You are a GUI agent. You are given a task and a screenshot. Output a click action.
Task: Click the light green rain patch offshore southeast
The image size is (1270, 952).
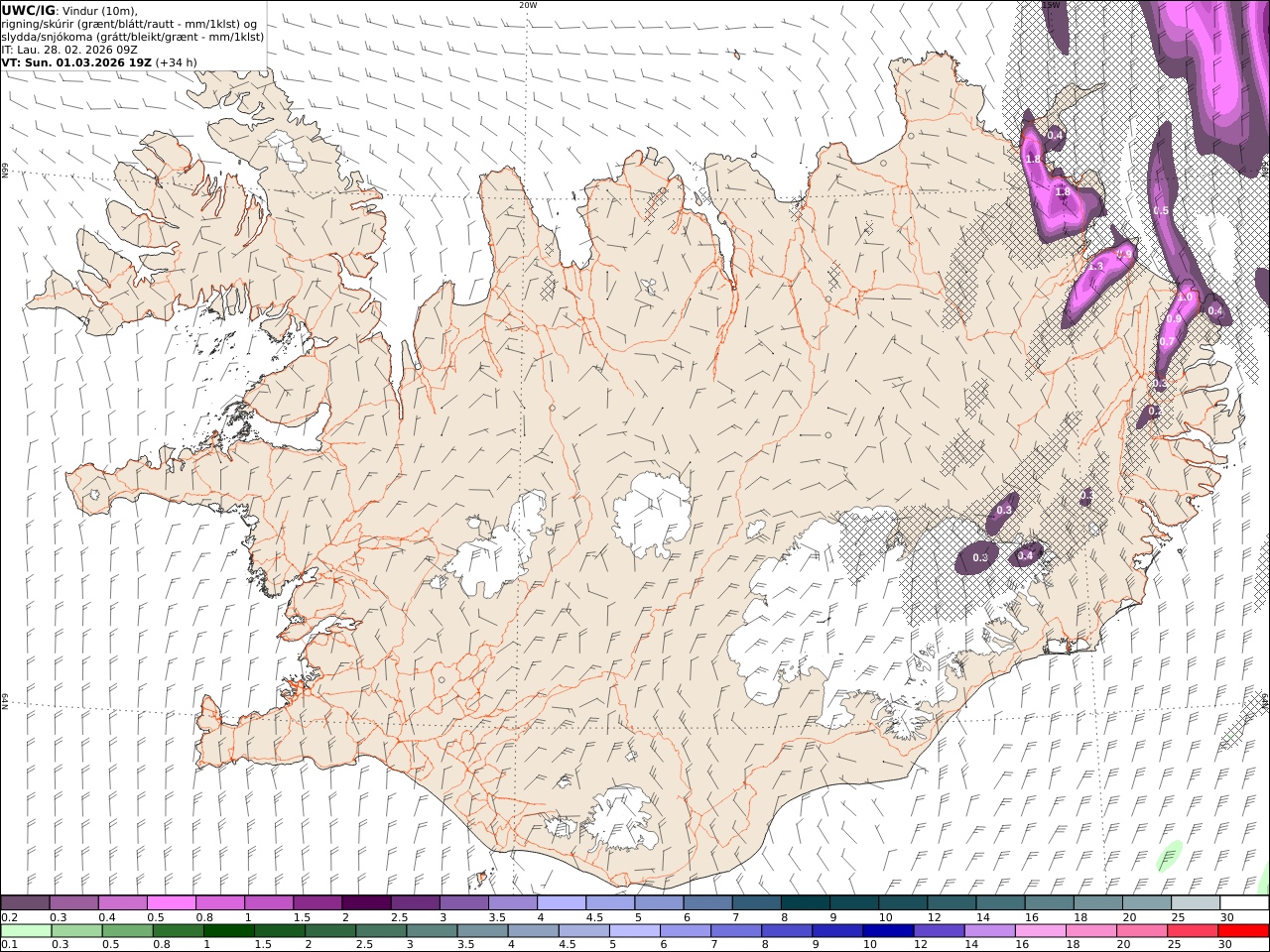click(x=1171, y=856)
